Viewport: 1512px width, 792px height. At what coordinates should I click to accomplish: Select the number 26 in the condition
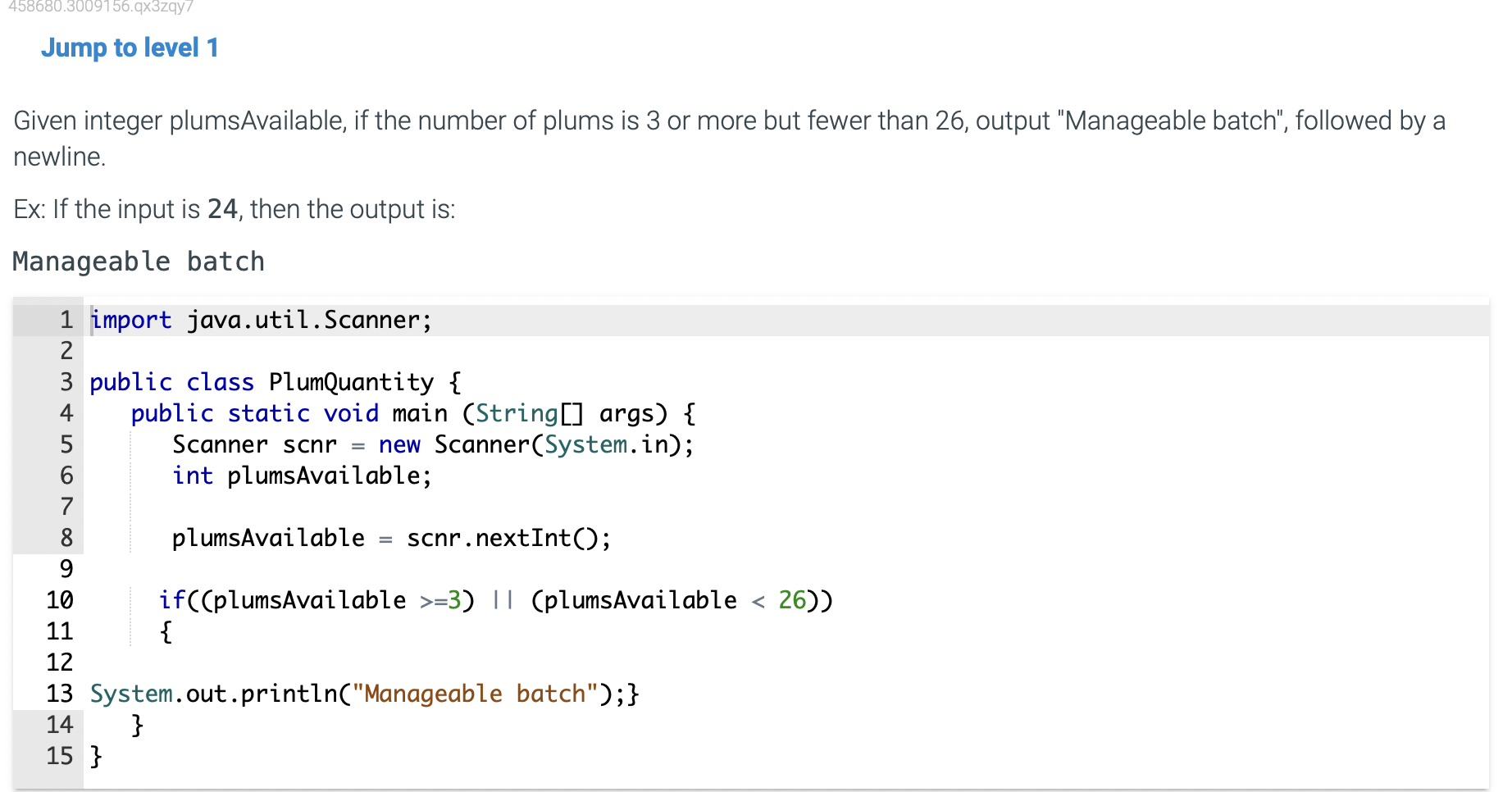tap(790, 600)
